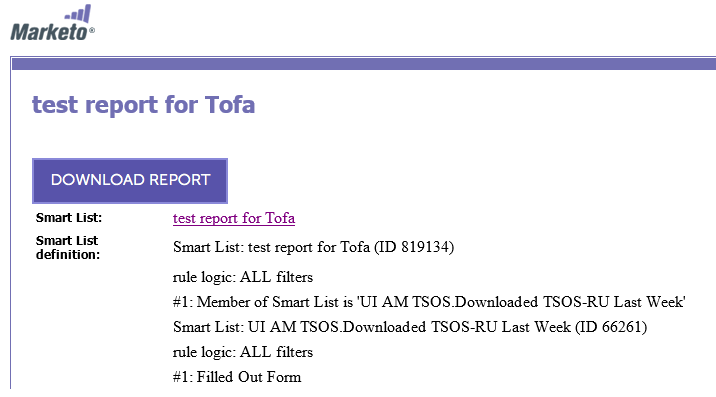Viewport: 716px width, 397px height.
Task: Click the word 'Tofa' in the heading
Action: click(x=230, y=105)
